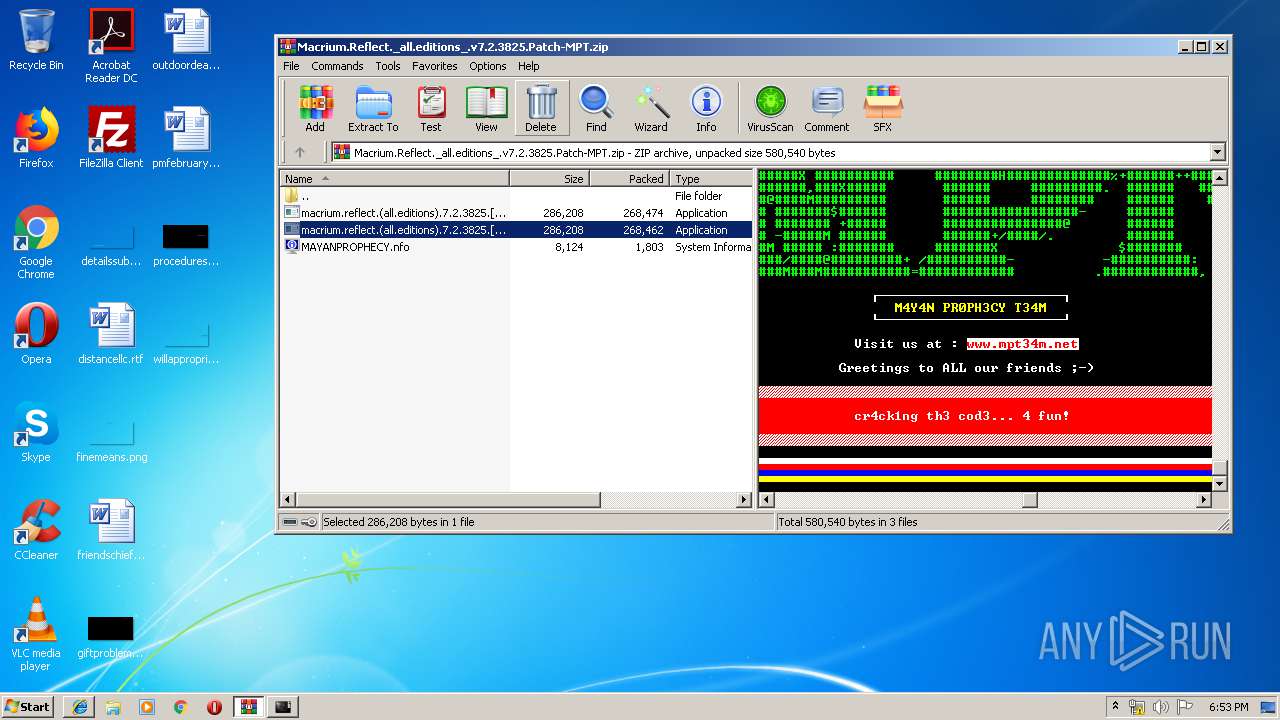Viewport: 1280px width, 720px height.
Task: Open the Options menu
Action: (488, 66)
